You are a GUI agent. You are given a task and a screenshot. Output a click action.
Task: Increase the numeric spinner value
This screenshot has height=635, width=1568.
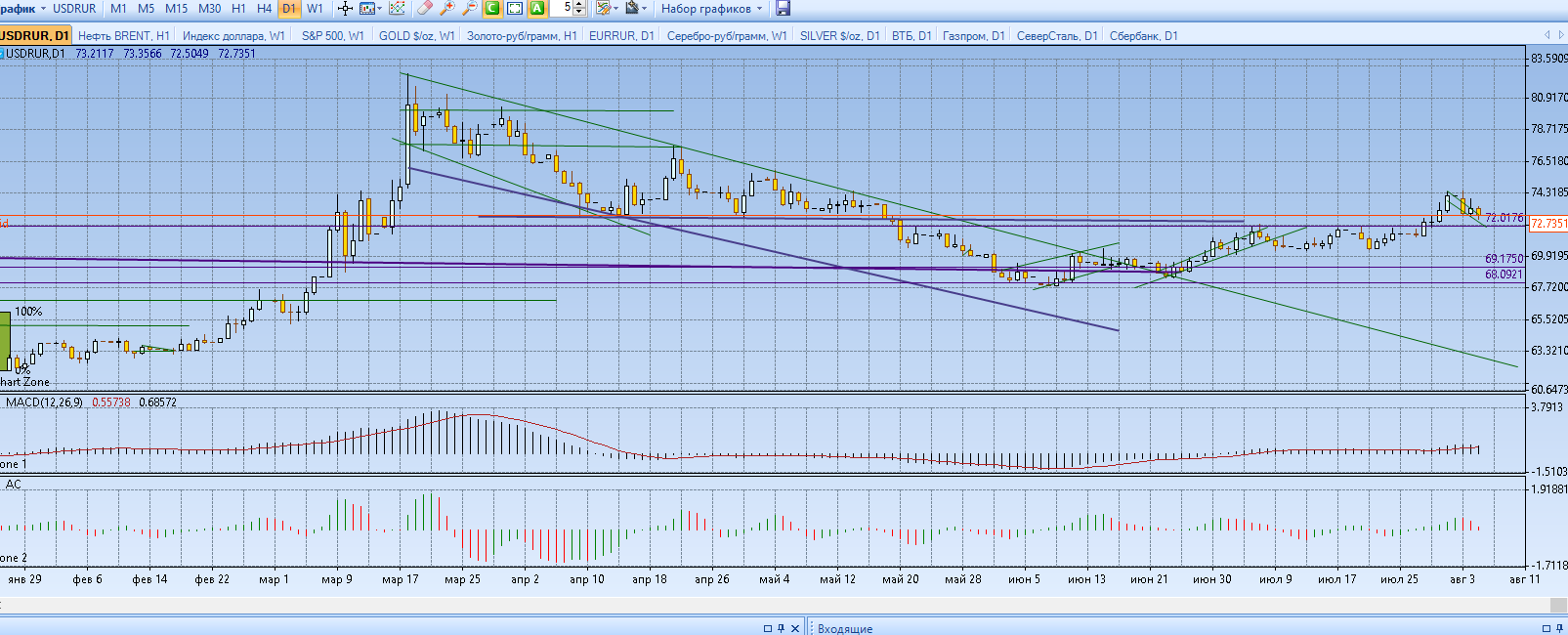pos(580,5)
